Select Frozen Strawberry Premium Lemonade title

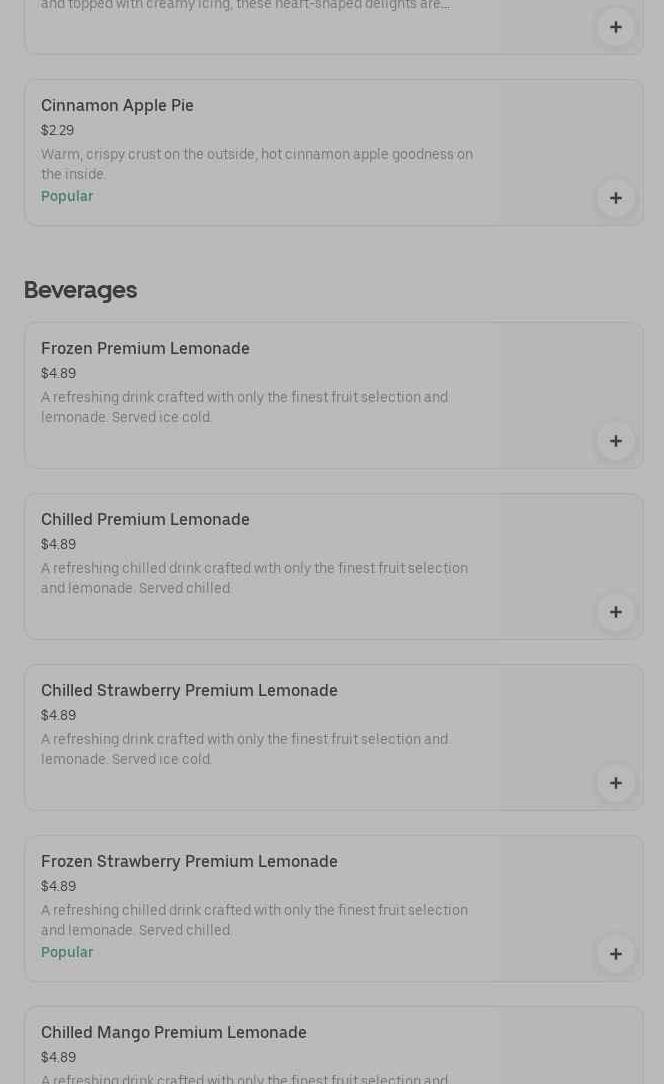(x=189, y=861)
